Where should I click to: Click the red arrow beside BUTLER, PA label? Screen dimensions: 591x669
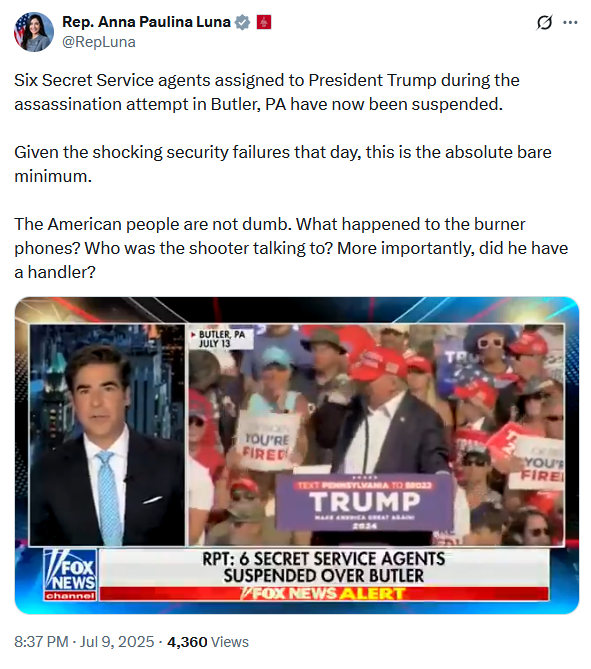coord(193,335)
